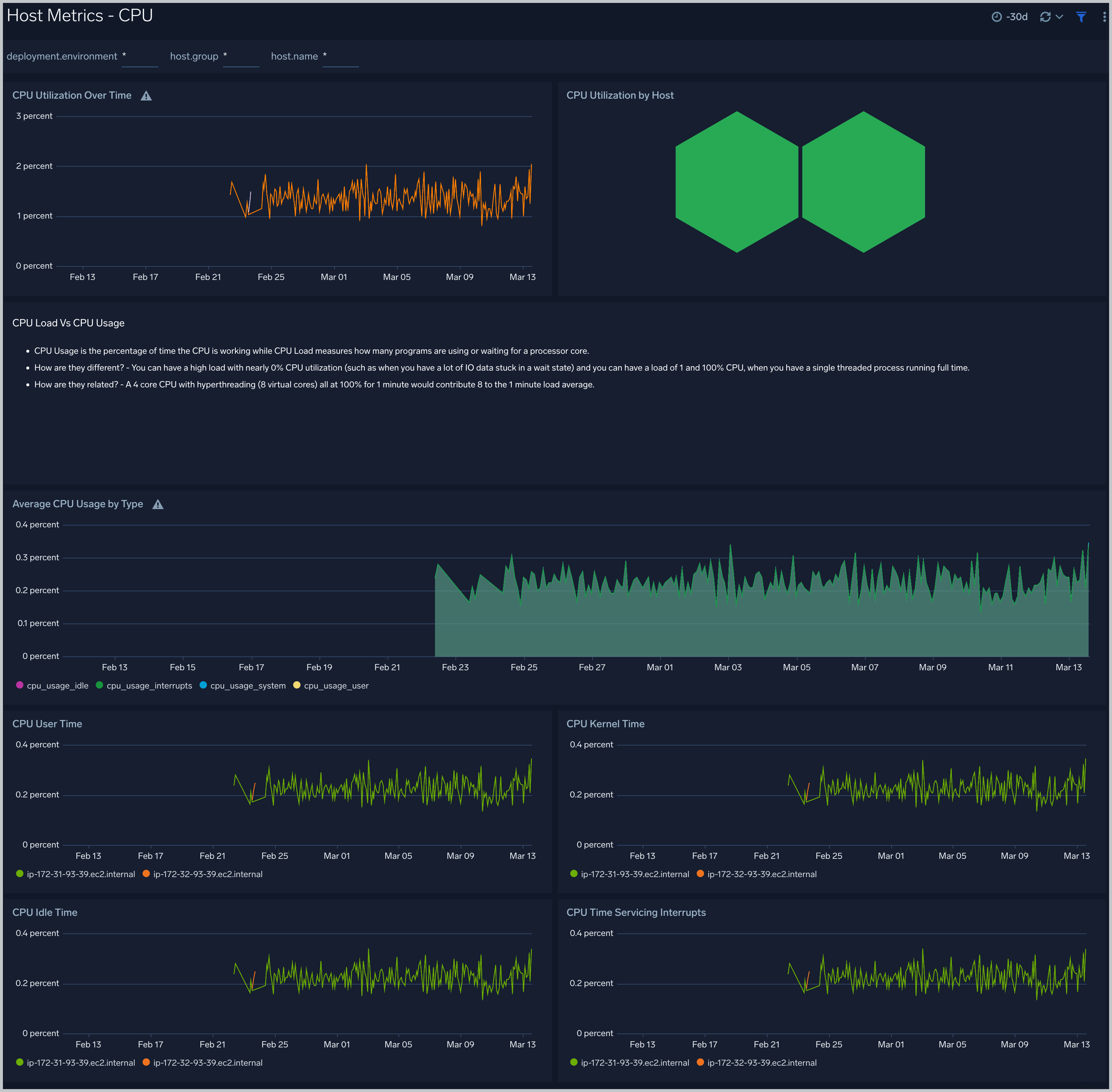
Task: Toggle ip-172-31-93-39 legend in CPU Kernel Time
Action: click(x=630, y=874)
